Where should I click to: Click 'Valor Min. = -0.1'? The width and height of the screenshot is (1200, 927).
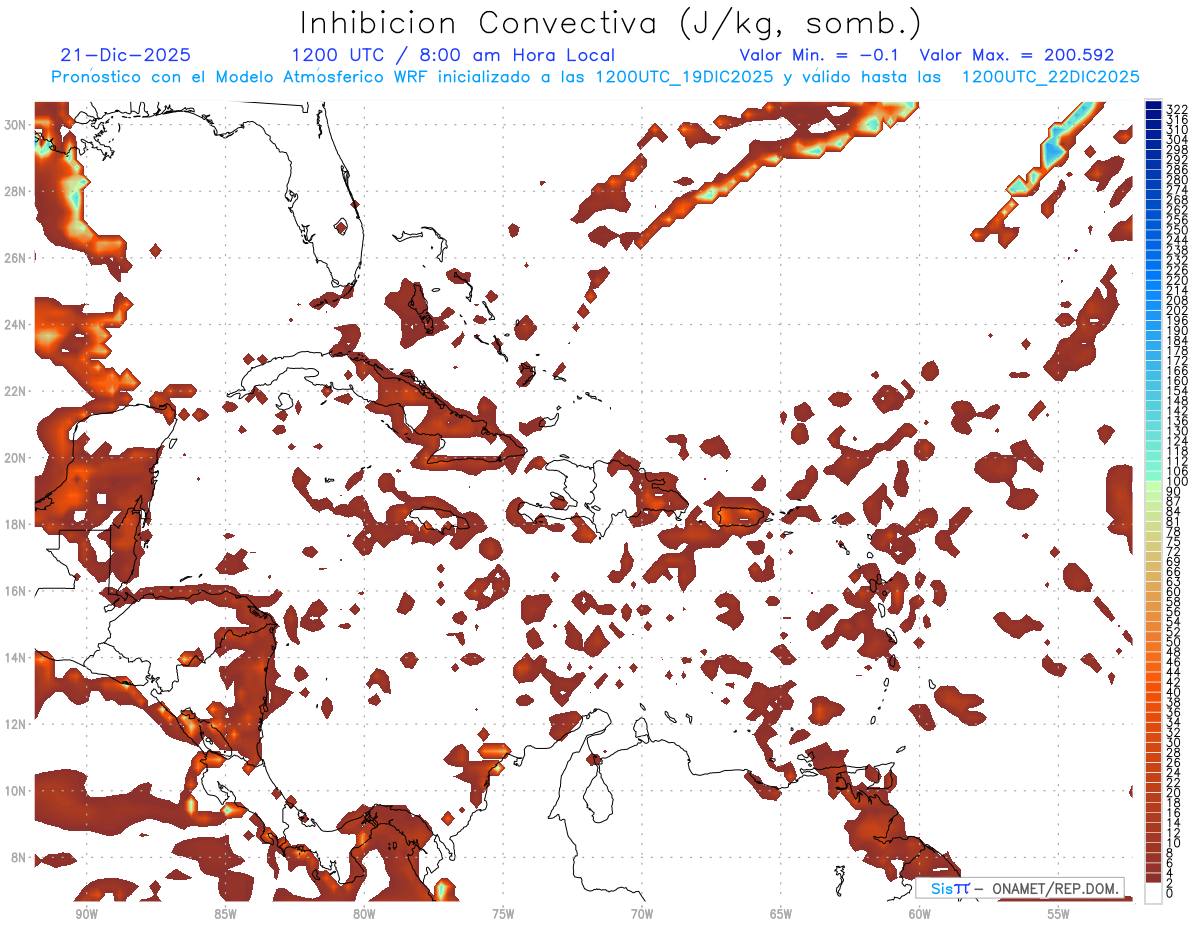click(x=820, y=55)
